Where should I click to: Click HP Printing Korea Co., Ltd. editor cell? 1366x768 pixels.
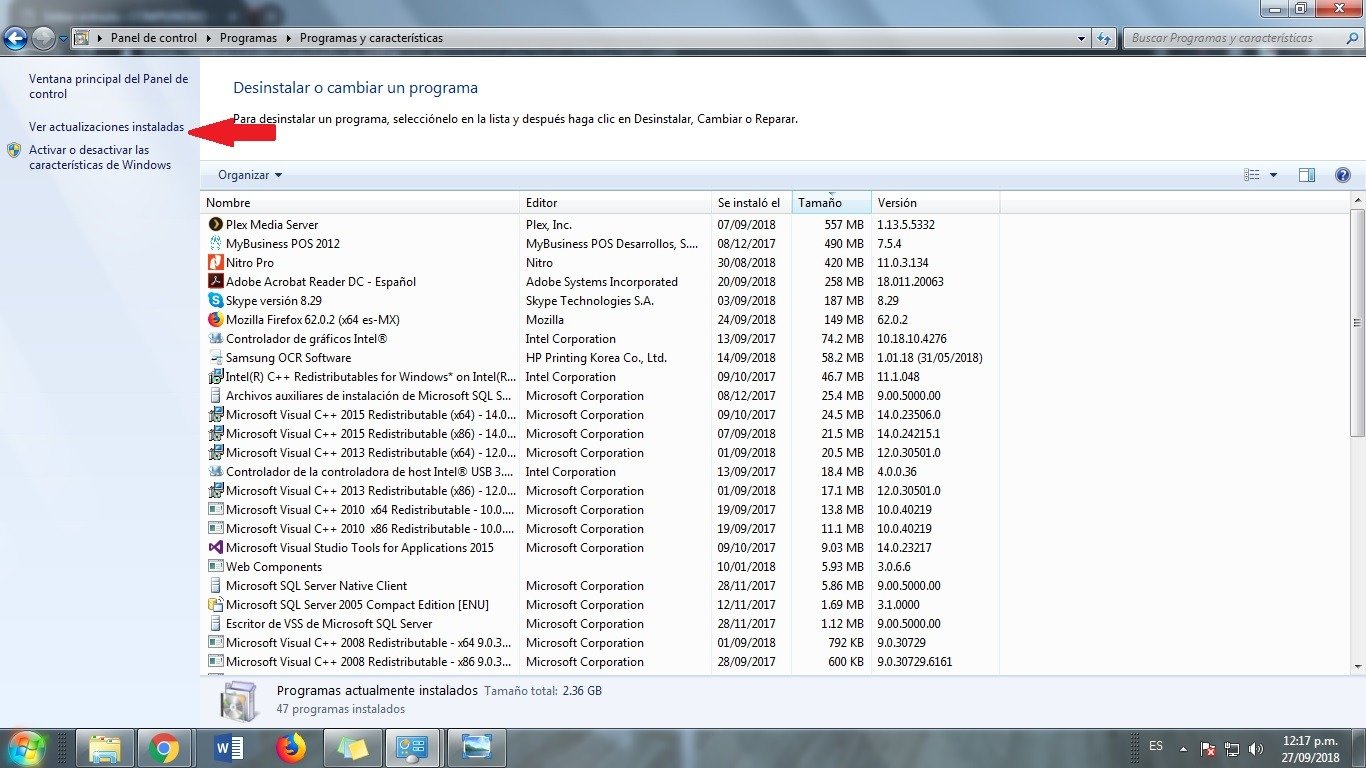pyautogui.click(x=596, y=358)
